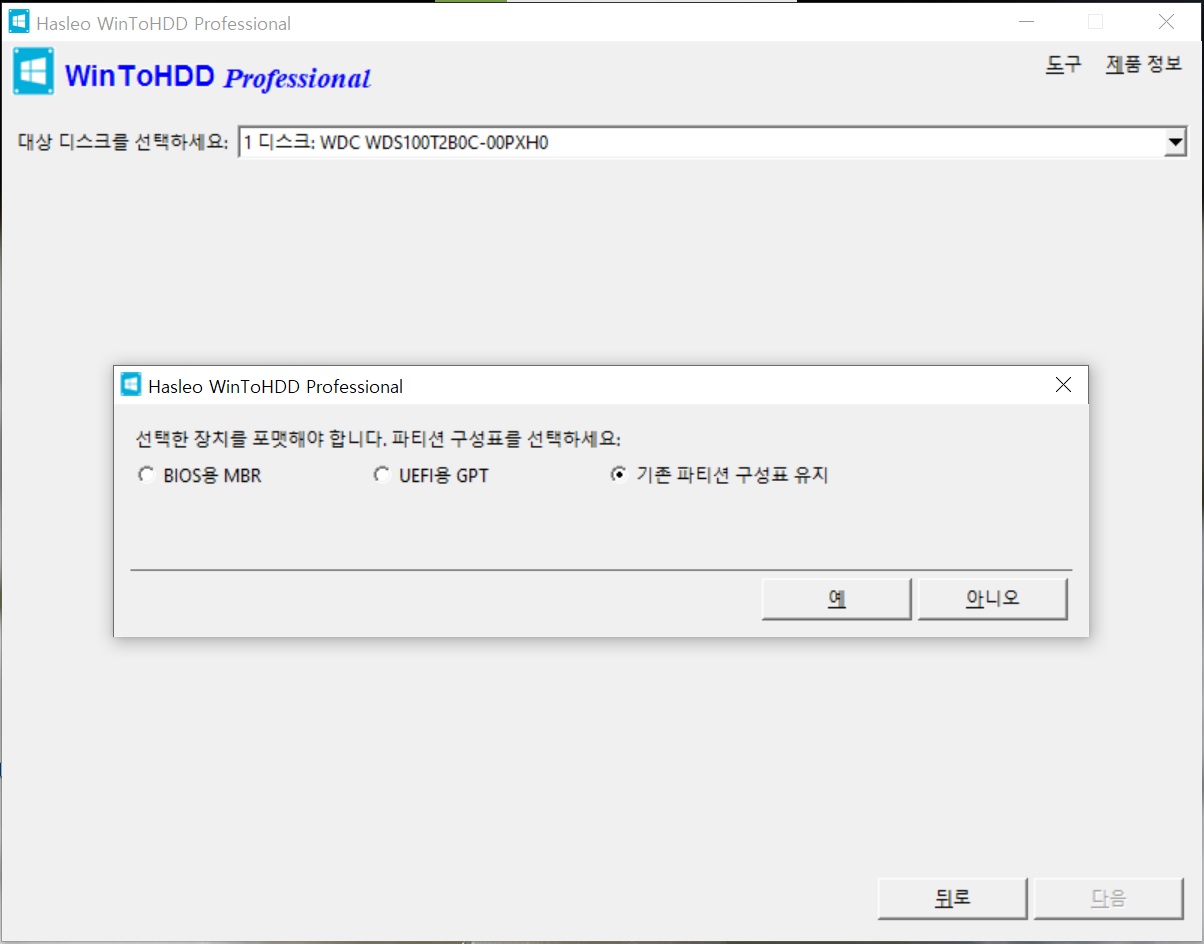1204x944 pixels.
Task: Click the WinToHDD logo icon in header
Action: tap(34, 73)
